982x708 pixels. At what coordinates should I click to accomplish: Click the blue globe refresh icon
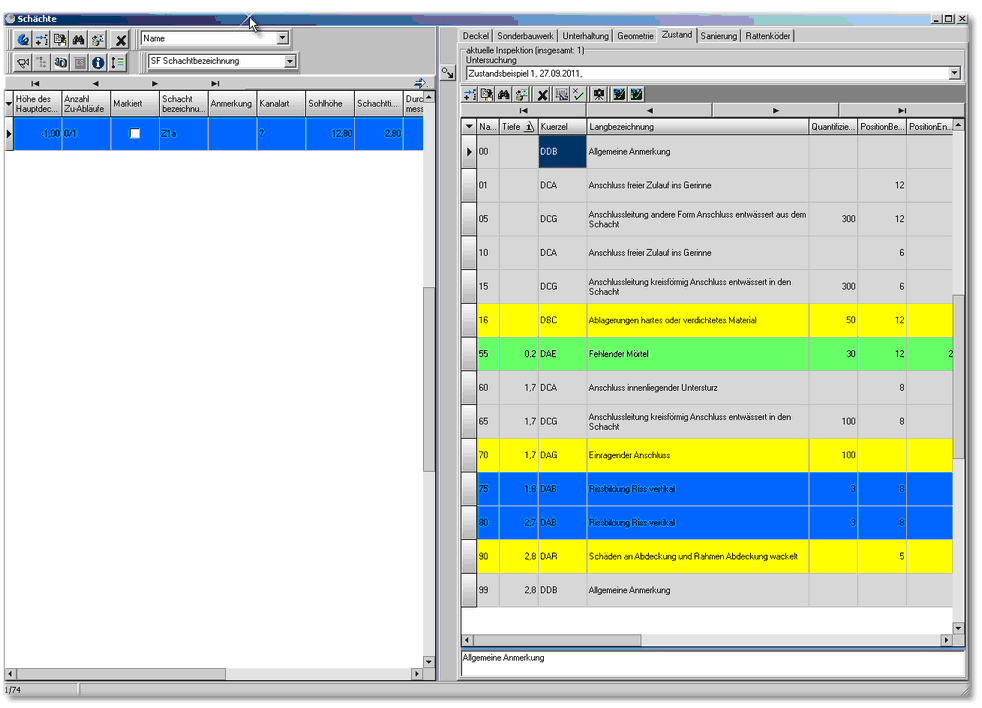23,40
